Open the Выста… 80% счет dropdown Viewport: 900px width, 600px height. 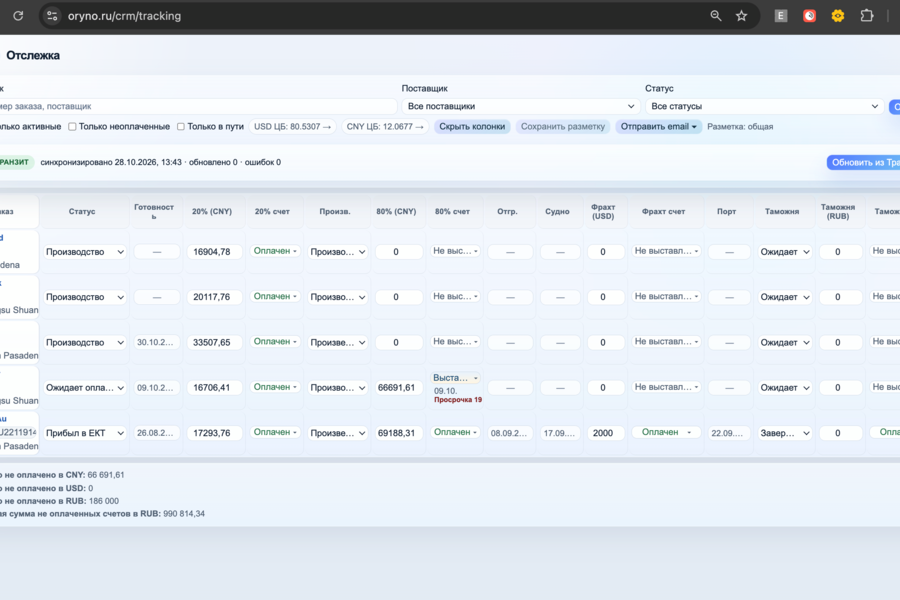456,378
